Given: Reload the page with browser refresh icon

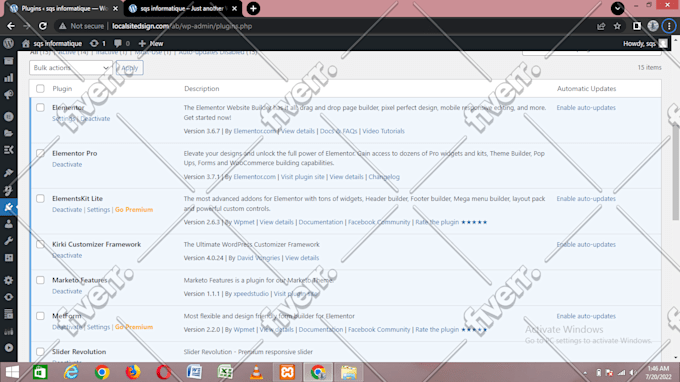Looking at the screenshot, I should pyautogui.click(x=42, y=26).
